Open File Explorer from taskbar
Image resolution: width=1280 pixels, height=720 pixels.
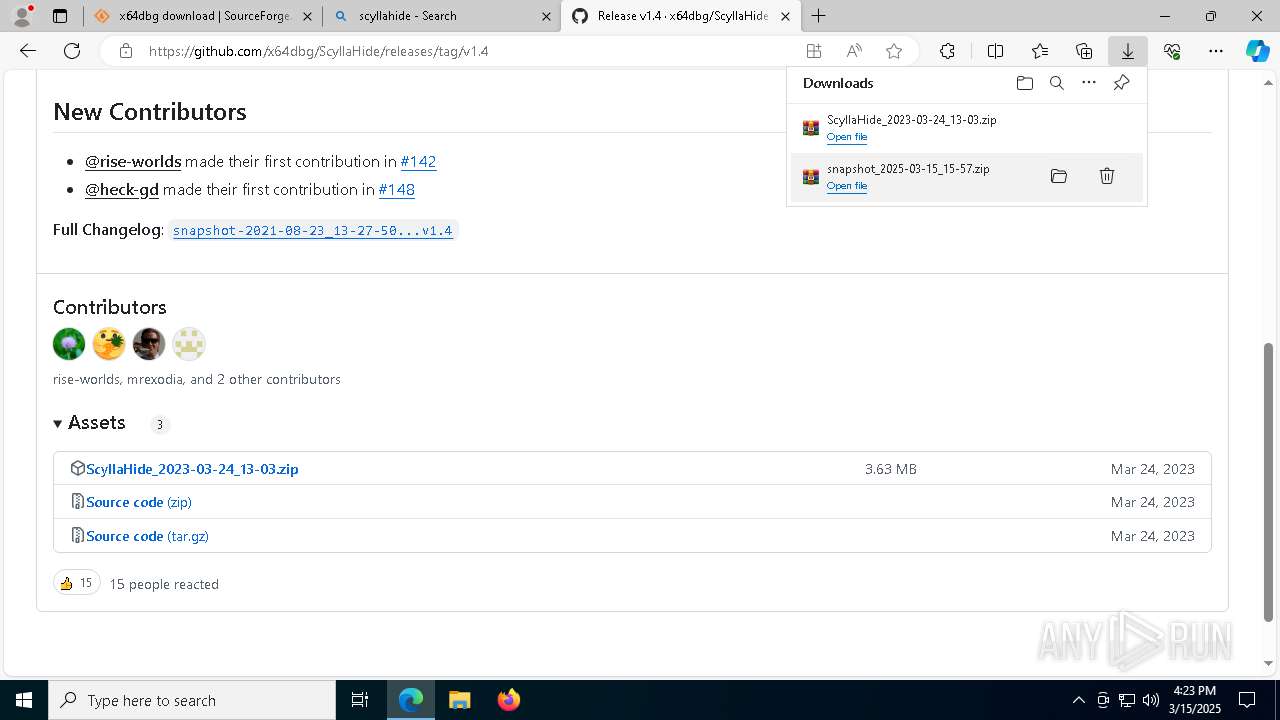459,700
